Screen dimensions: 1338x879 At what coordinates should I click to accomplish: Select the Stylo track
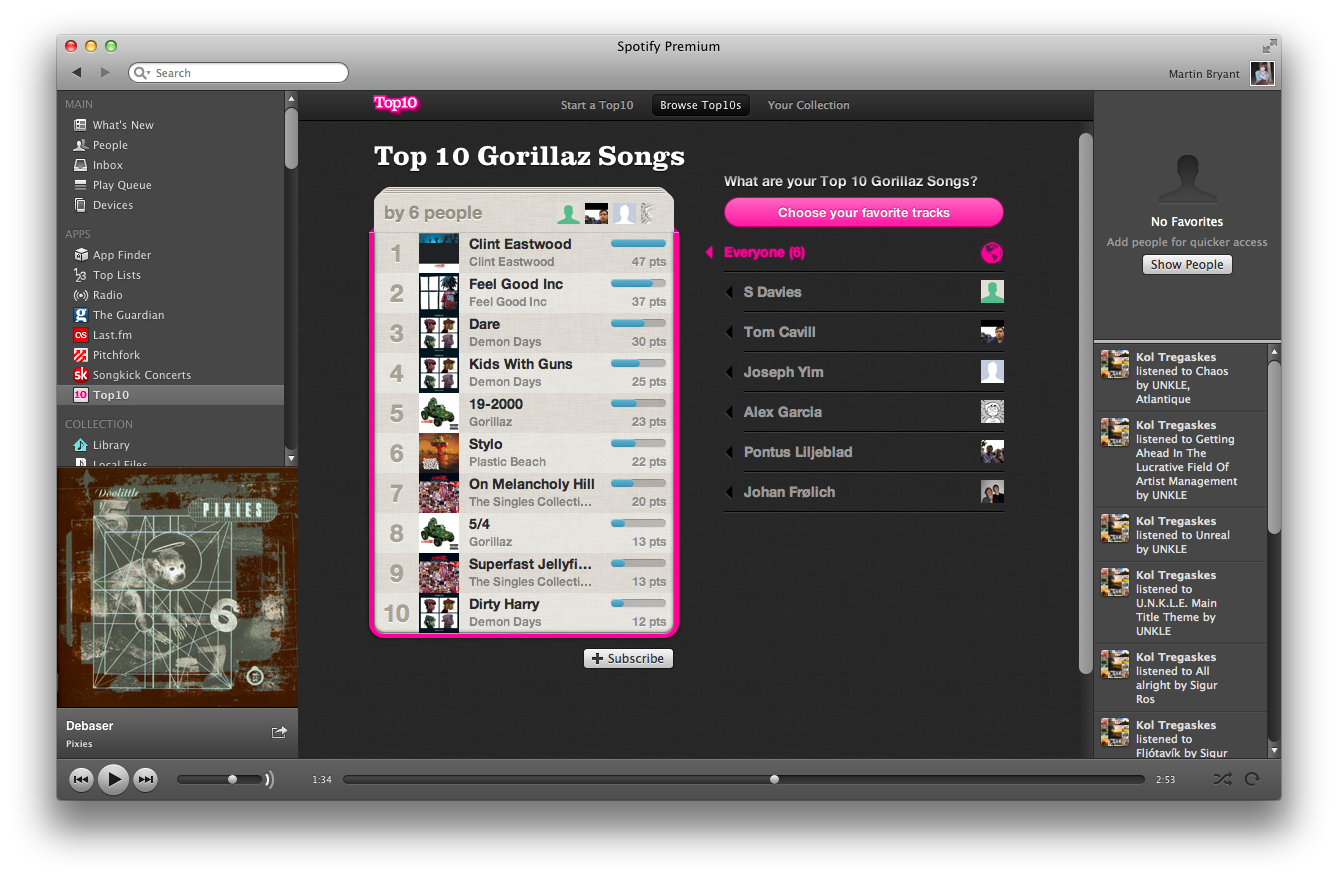pyautogui.click(x=524, y=453)
